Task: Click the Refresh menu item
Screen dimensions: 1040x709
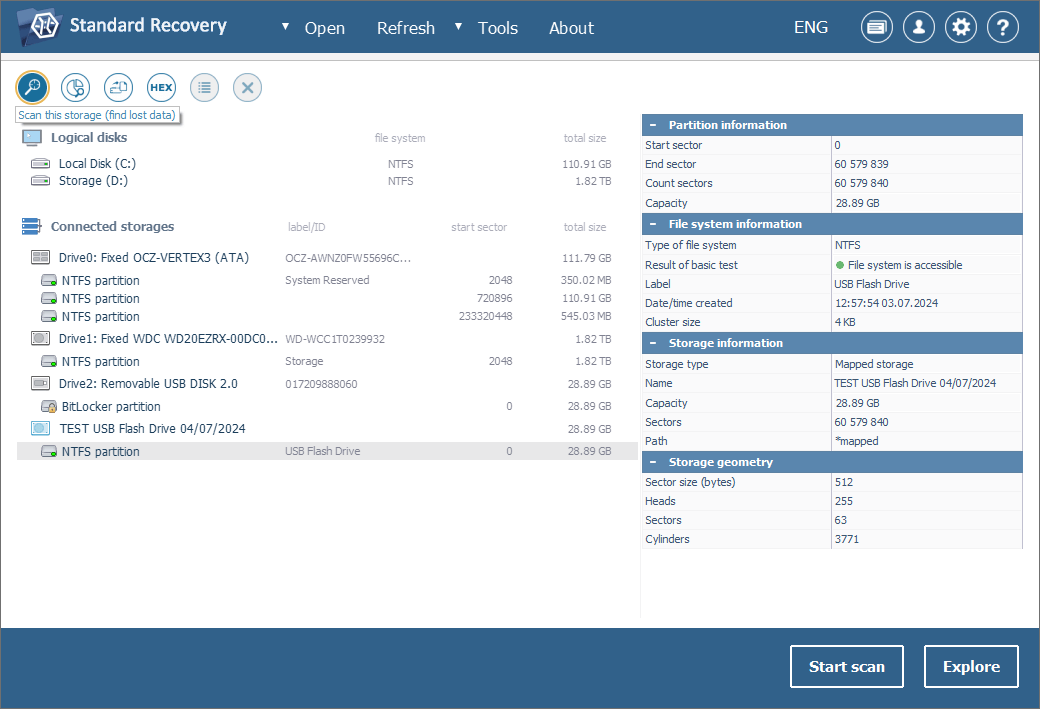Action: [x=405, y=28]
